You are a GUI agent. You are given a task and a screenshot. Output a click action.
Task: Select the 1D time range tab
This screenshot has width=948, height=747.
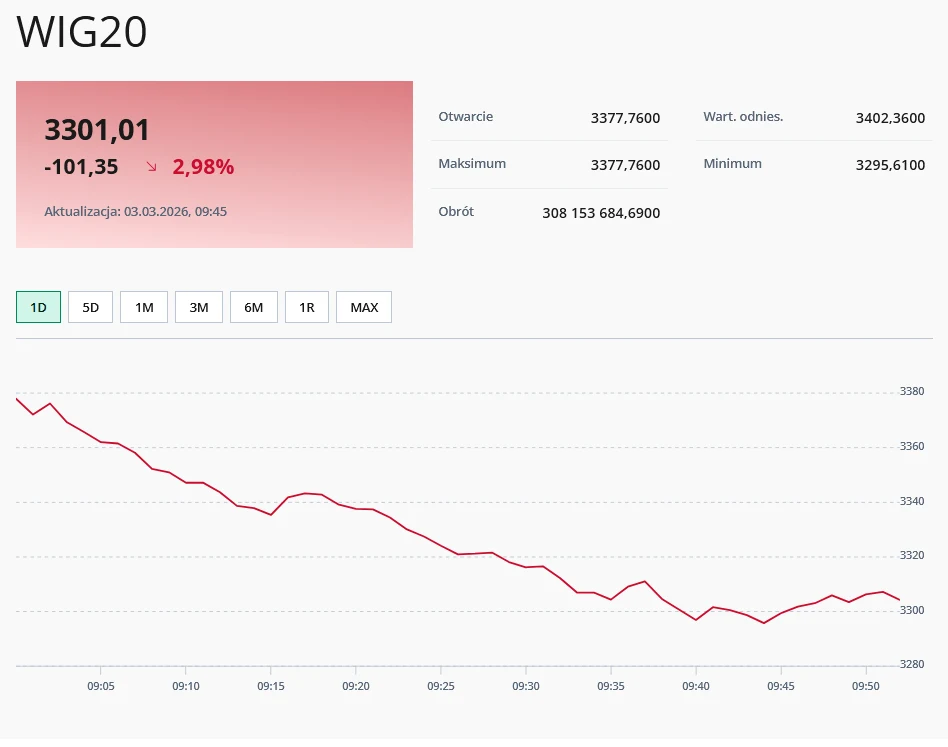coord(38,307)
